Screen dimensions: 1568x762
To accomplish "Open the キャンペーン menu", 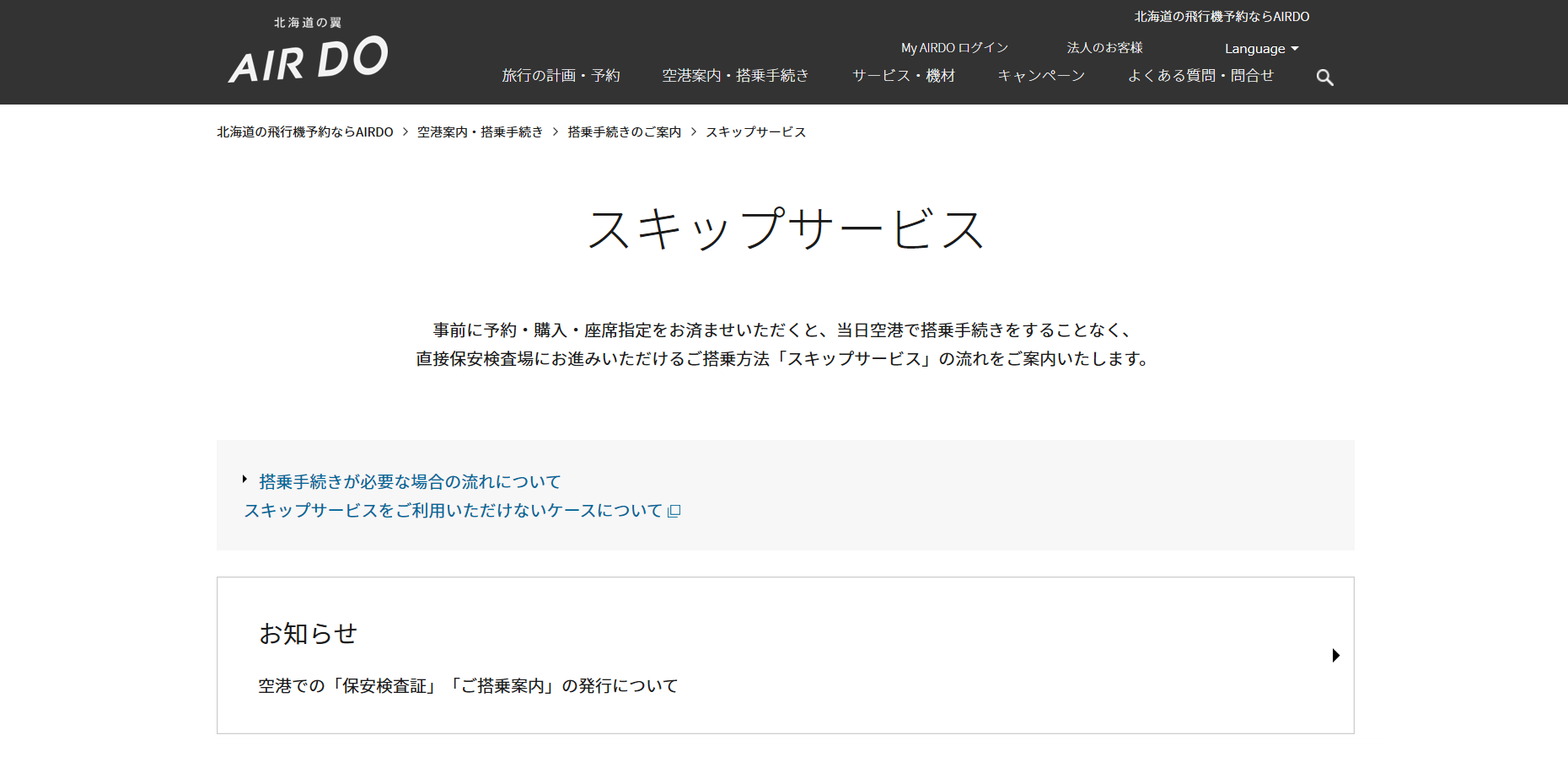I will click(1041, 76).
